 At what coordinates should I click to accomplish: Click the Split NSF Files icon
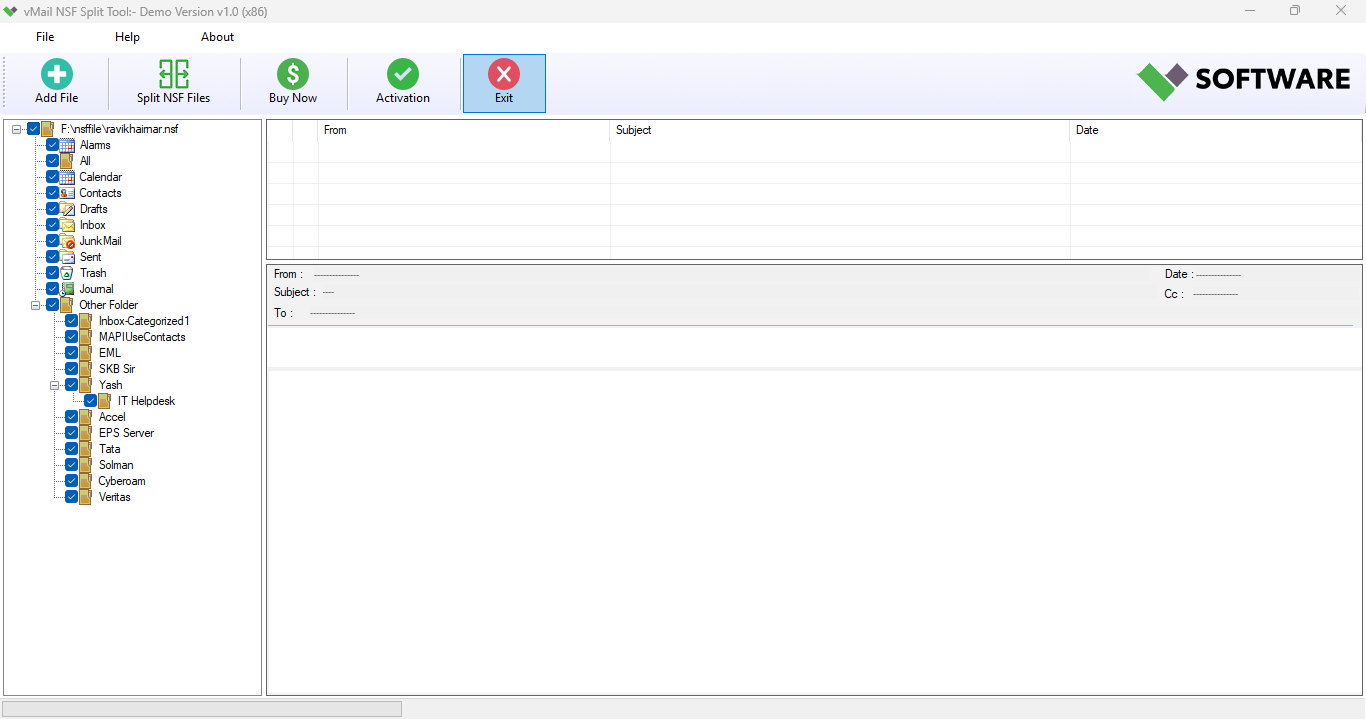[174, 74]
